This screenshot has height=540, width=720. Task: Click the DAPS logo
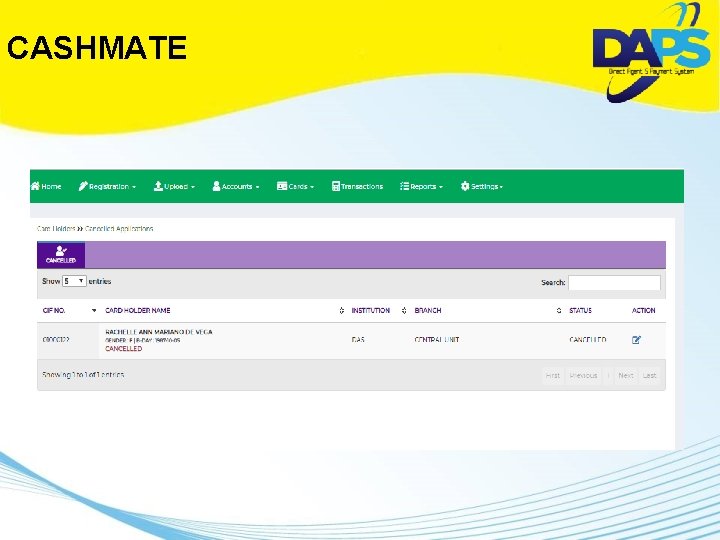[651, 52]
